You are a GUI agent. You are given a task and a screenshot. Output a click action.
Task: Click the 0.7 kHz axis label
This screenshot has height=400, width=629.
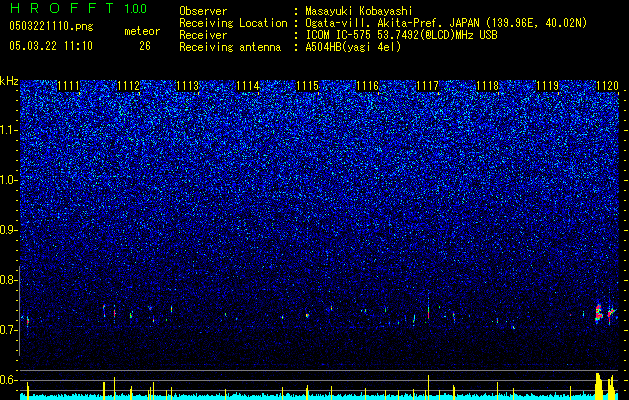pos(9,330)
